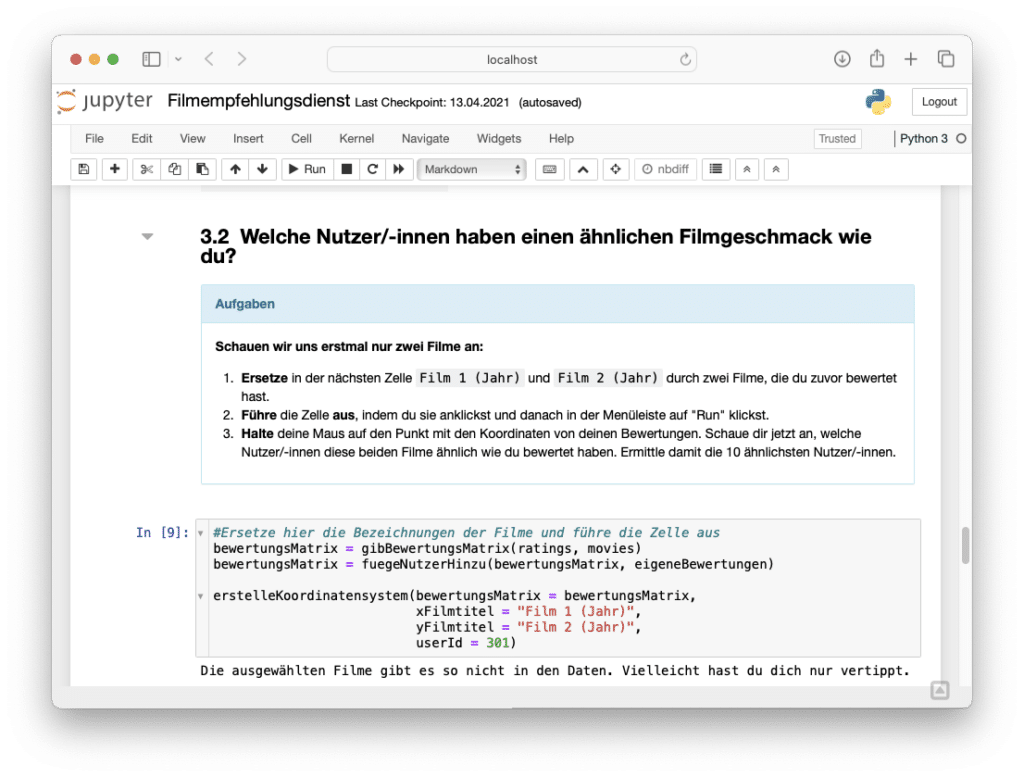This screenshot has width=1024, height=777.
Task: Click the localhost address bar
Action: [512, 59]
